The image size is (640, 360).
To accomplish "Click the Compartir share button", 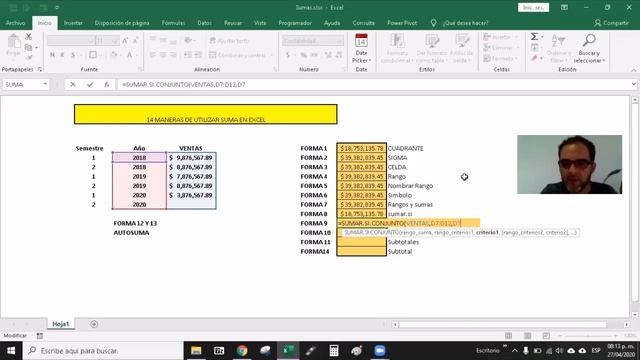I will (611, 23).
